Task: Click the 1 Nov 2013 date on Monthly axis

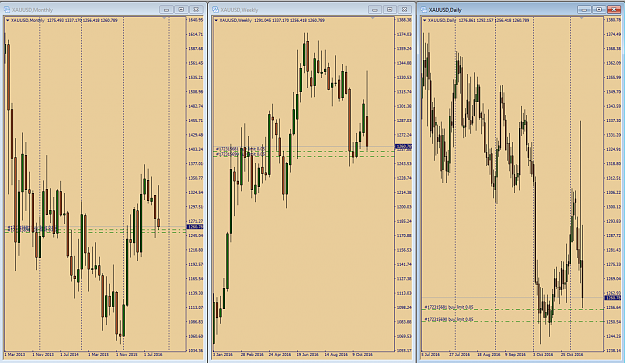Action: coord(43,354)
